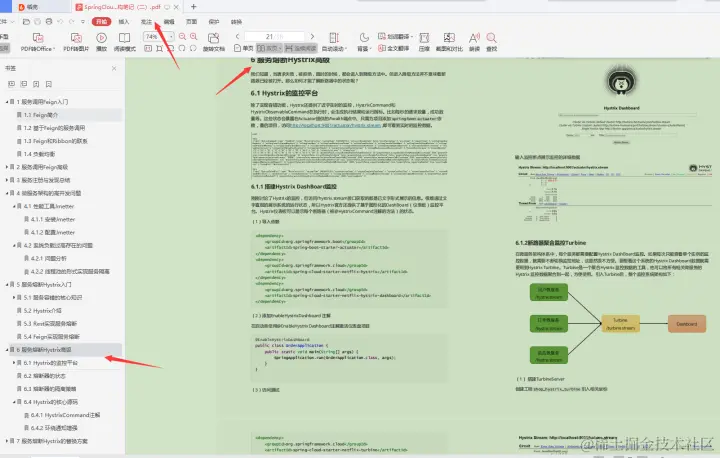Expand bookmark 6.1 Hystrix monitoring

tap(14, 363)
